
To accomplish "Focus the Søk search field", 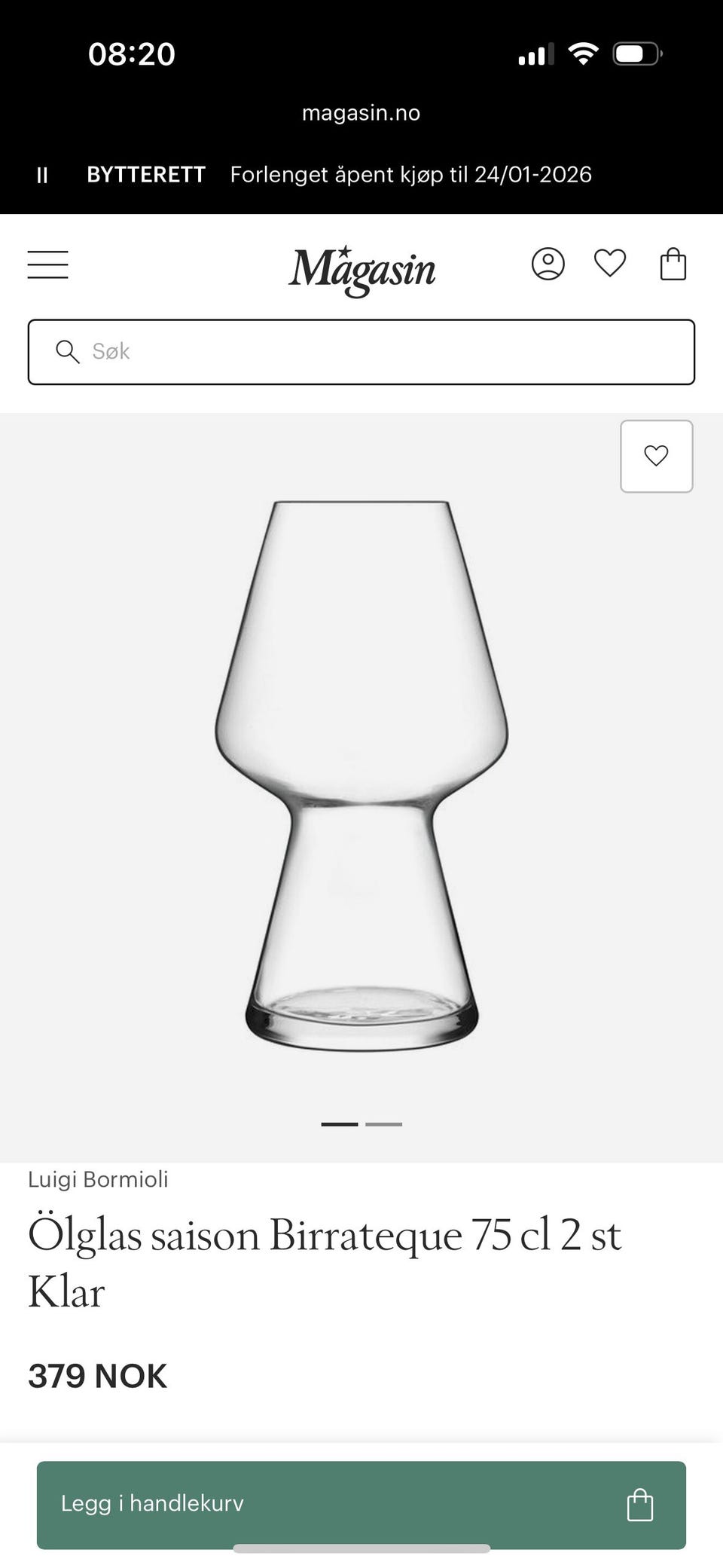I will 361,352.
